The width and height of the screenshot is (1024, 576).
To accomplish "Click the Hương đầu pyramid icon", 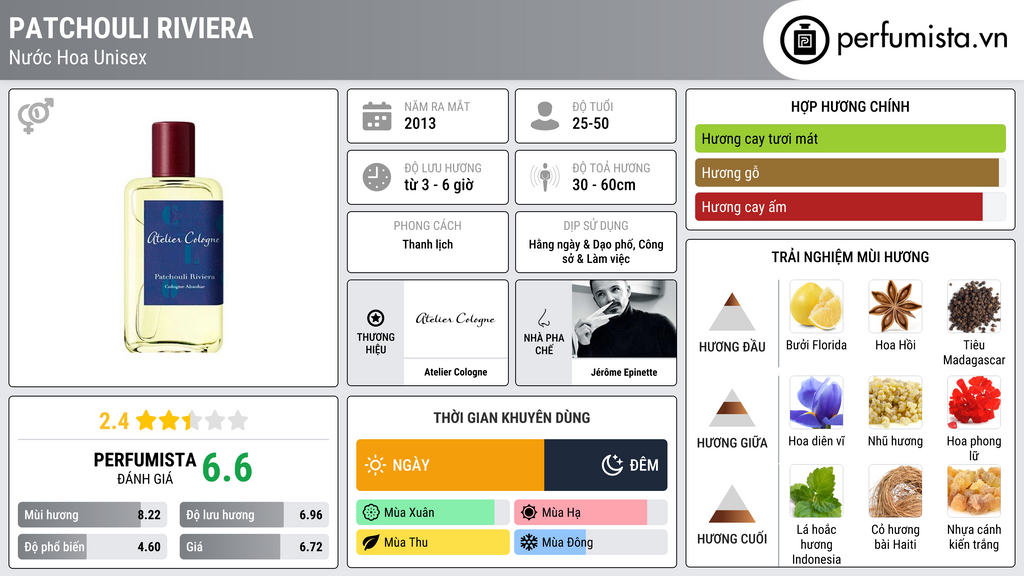I will tap(732, 312).
